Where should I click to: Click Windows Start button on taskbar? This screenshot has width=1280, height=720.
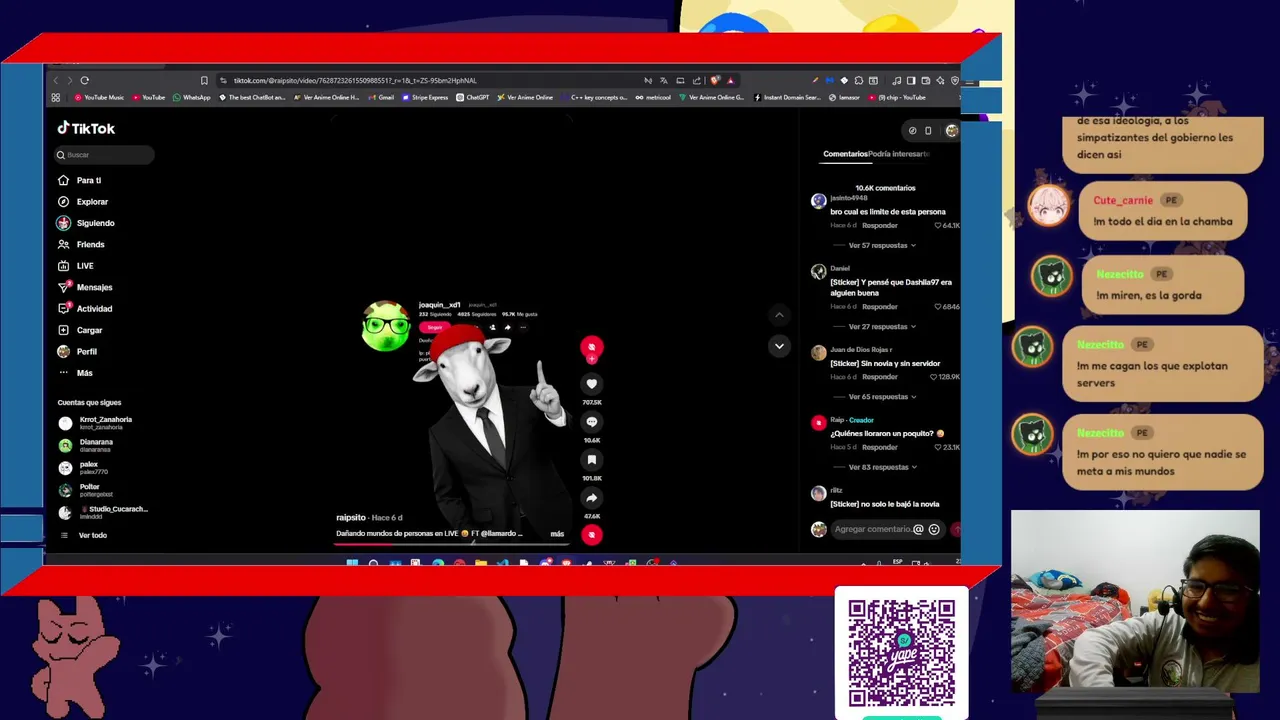[352, 564]
